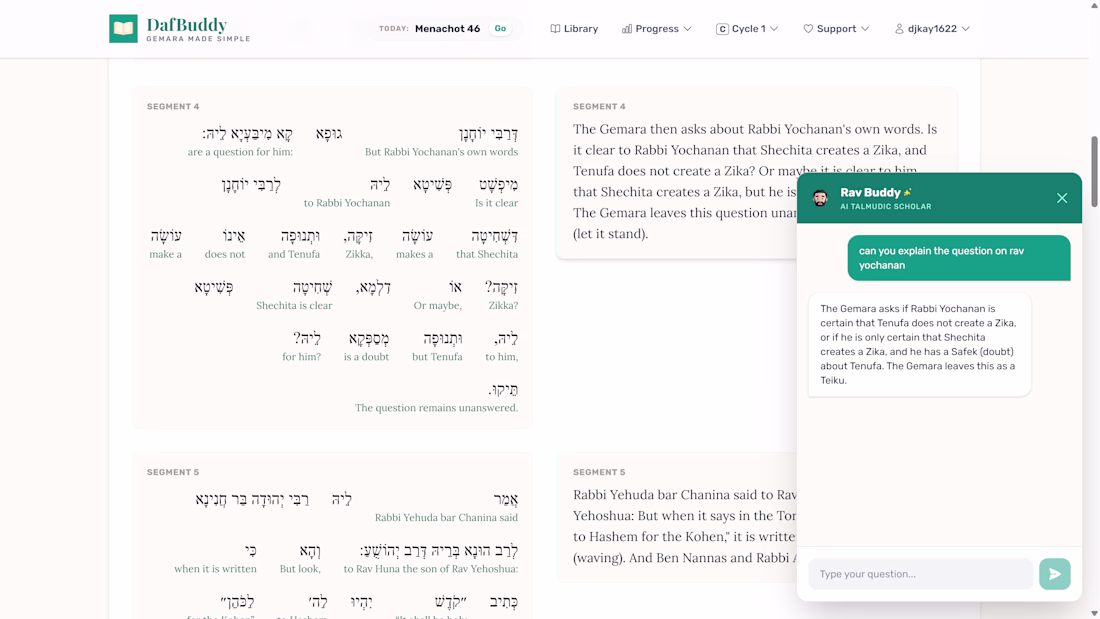Screen dimensions: 1100x619
Task: Click the DafBuddy book logo icon
Action: click(x=123, y=29)
